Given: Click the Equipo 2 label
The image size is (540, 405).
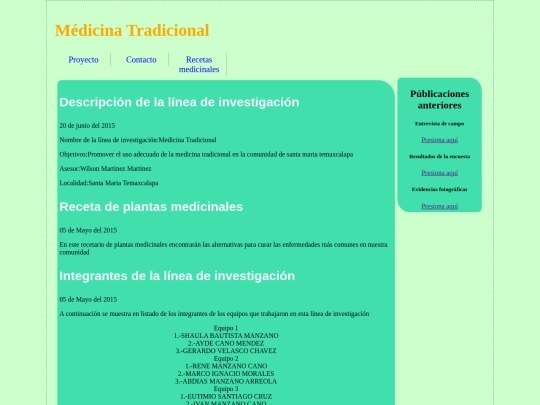Looking at the screenshot, I should tap(226, 359).
